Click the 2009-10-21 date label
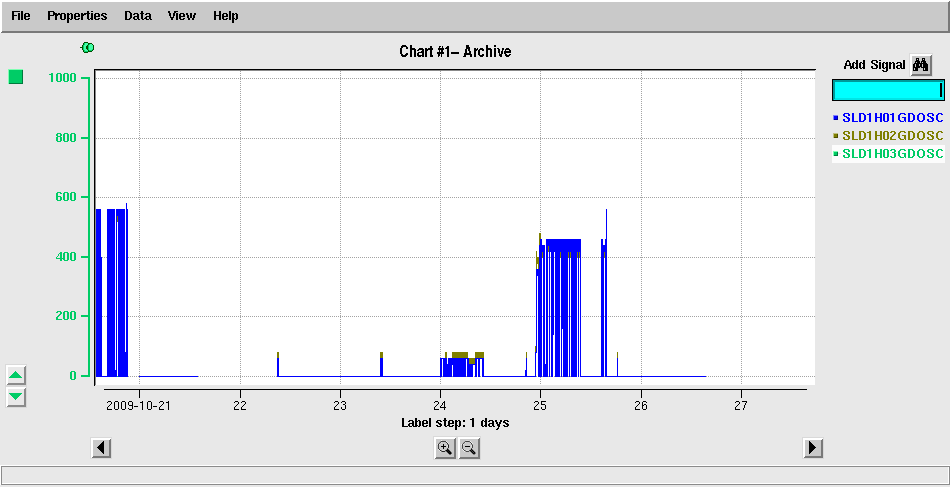 click(138, 405)
